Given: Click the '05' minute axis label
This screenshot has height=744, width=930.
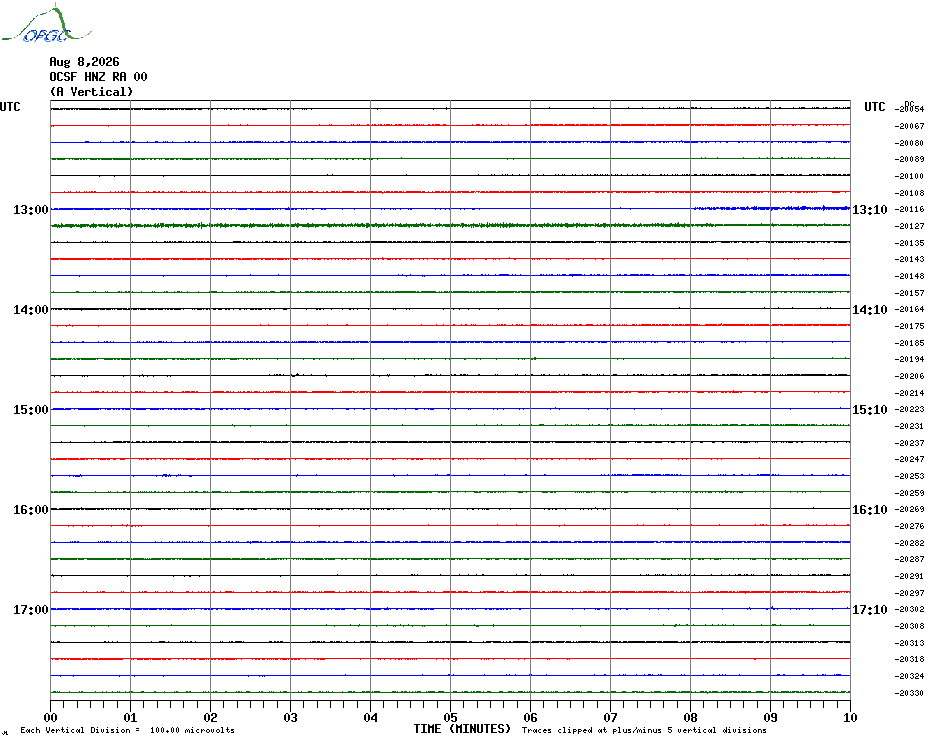Looking at the screenshot, I should (x=451, y=718).
